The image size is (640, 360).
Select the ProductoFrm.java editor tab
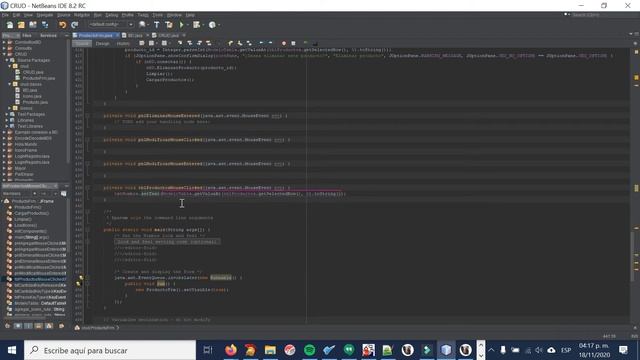(x=95, y=36)
